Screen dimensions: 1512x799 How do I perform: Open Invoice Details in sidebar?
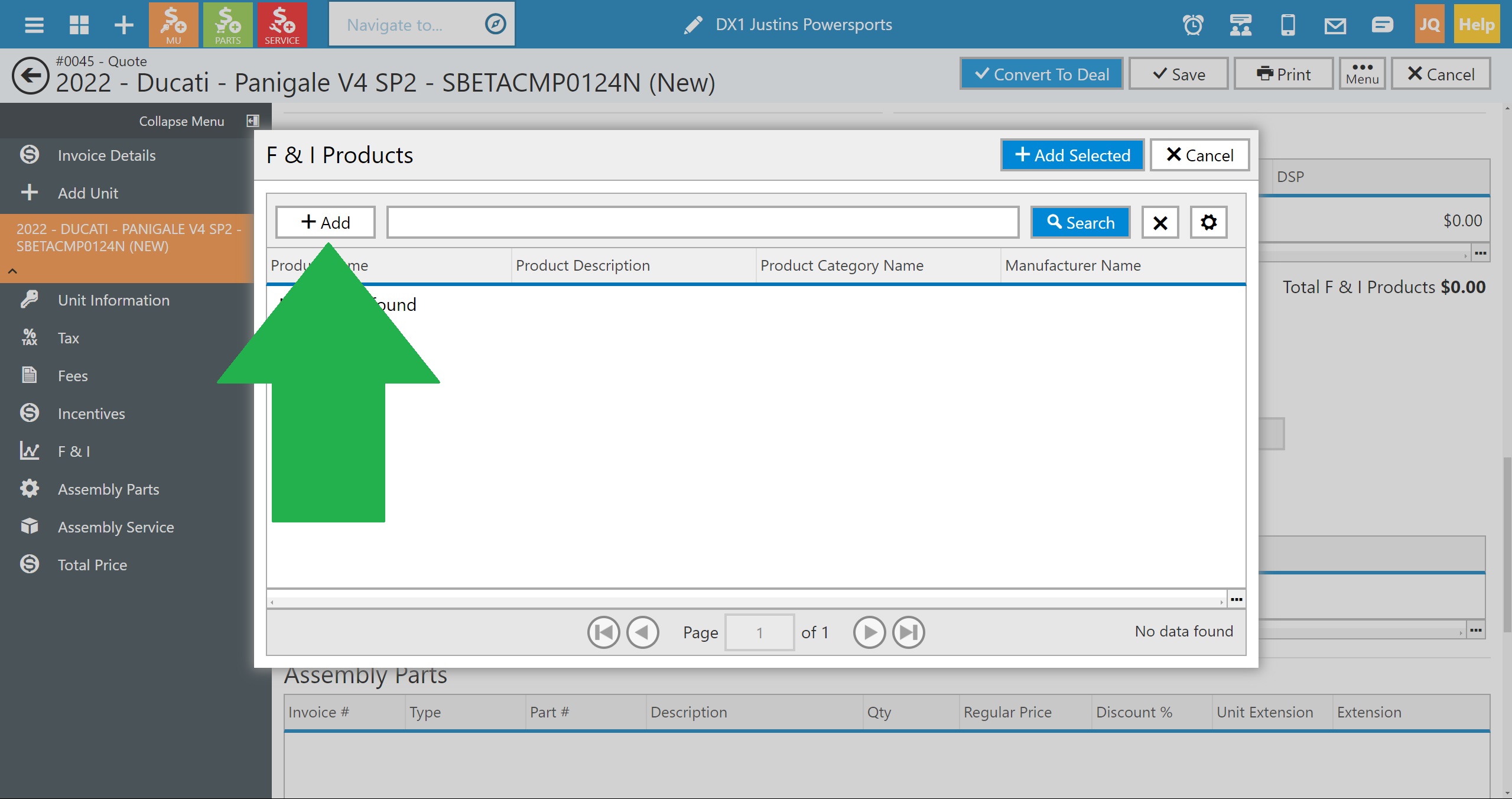pyautogui.click(x=106, y=155)
